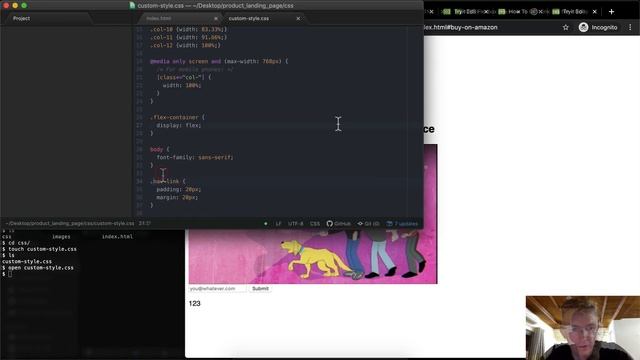The height and width of the screenshot is (360, 640).
Task: Place cursor on the .col-12 rule line
Action: [x=185, y=45]
